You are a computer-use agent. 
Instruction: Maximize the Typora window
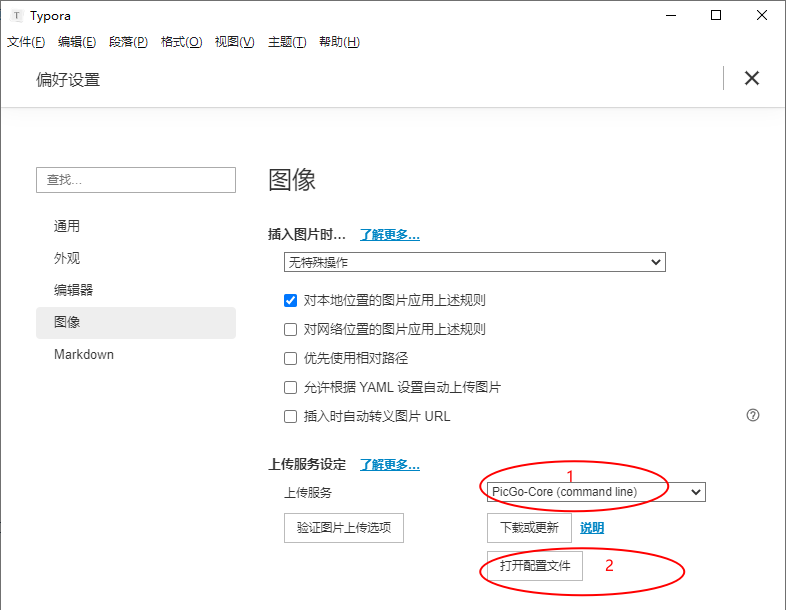pos(716,16)
